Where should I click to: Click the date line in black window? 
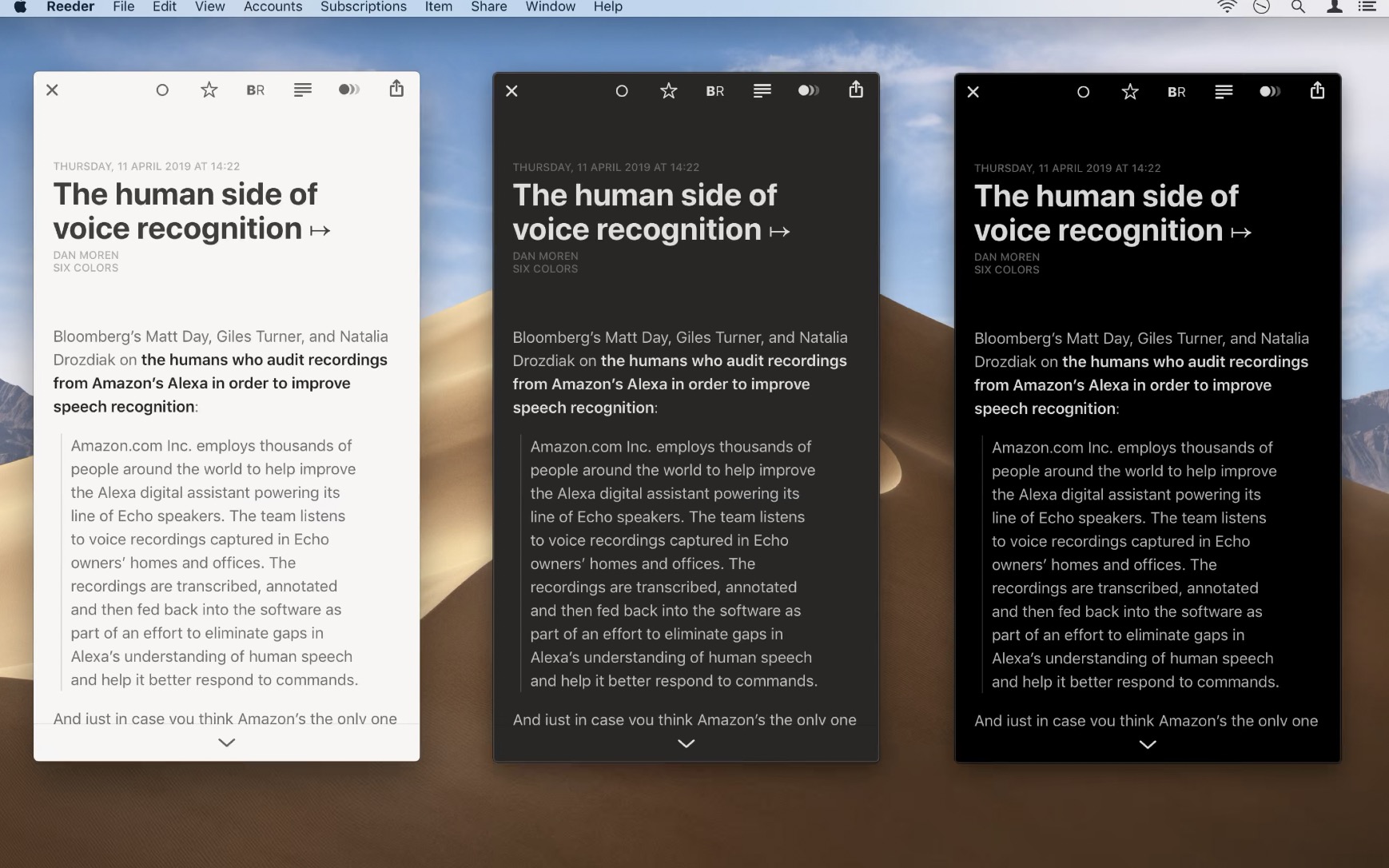1068,169
